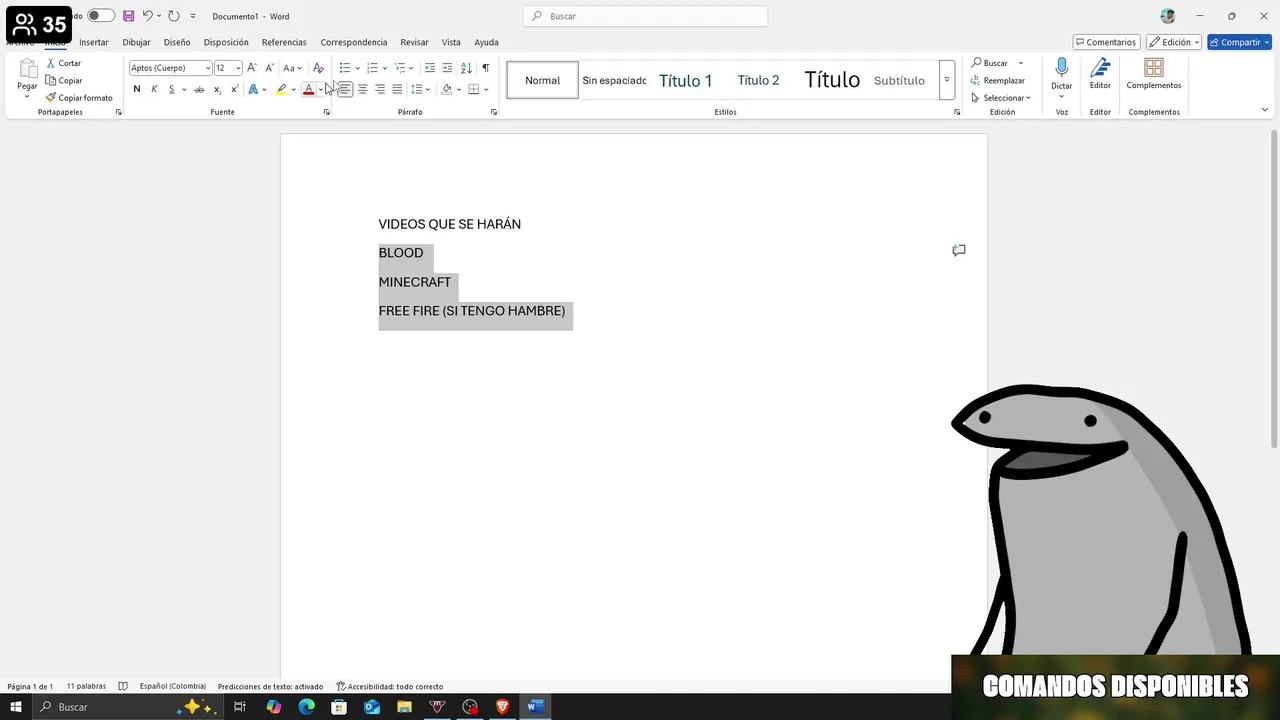Viewport: 1280px width, 720px height.
Task: Clear all formatting with the eraser-A icon
Action: click(x=318, y=68)
